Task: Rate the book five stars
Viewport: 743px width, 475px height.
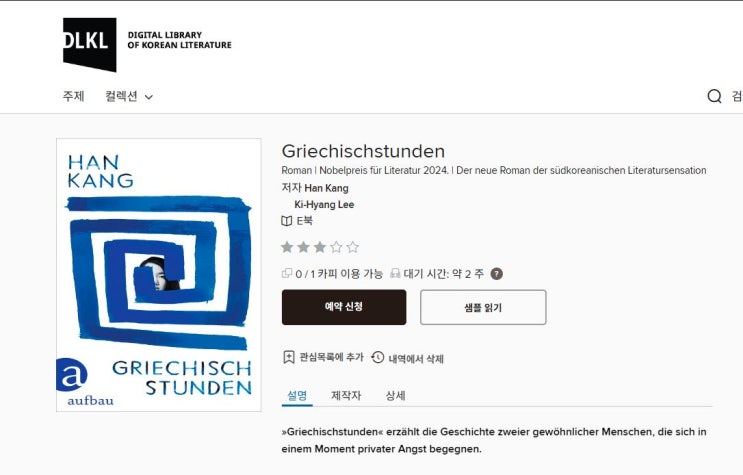Action: click(353, 247)
